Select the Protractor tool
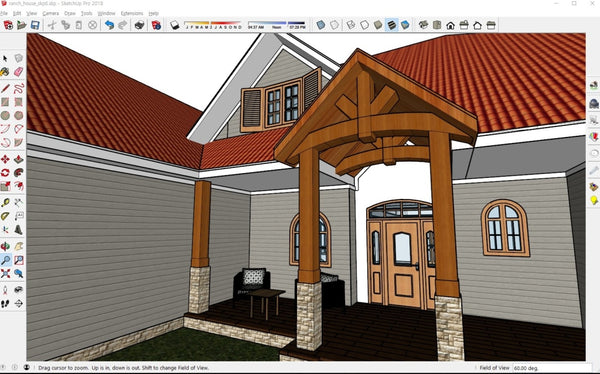Image resolution: width=600 pixels, height=374 pixels. point(5,216)
